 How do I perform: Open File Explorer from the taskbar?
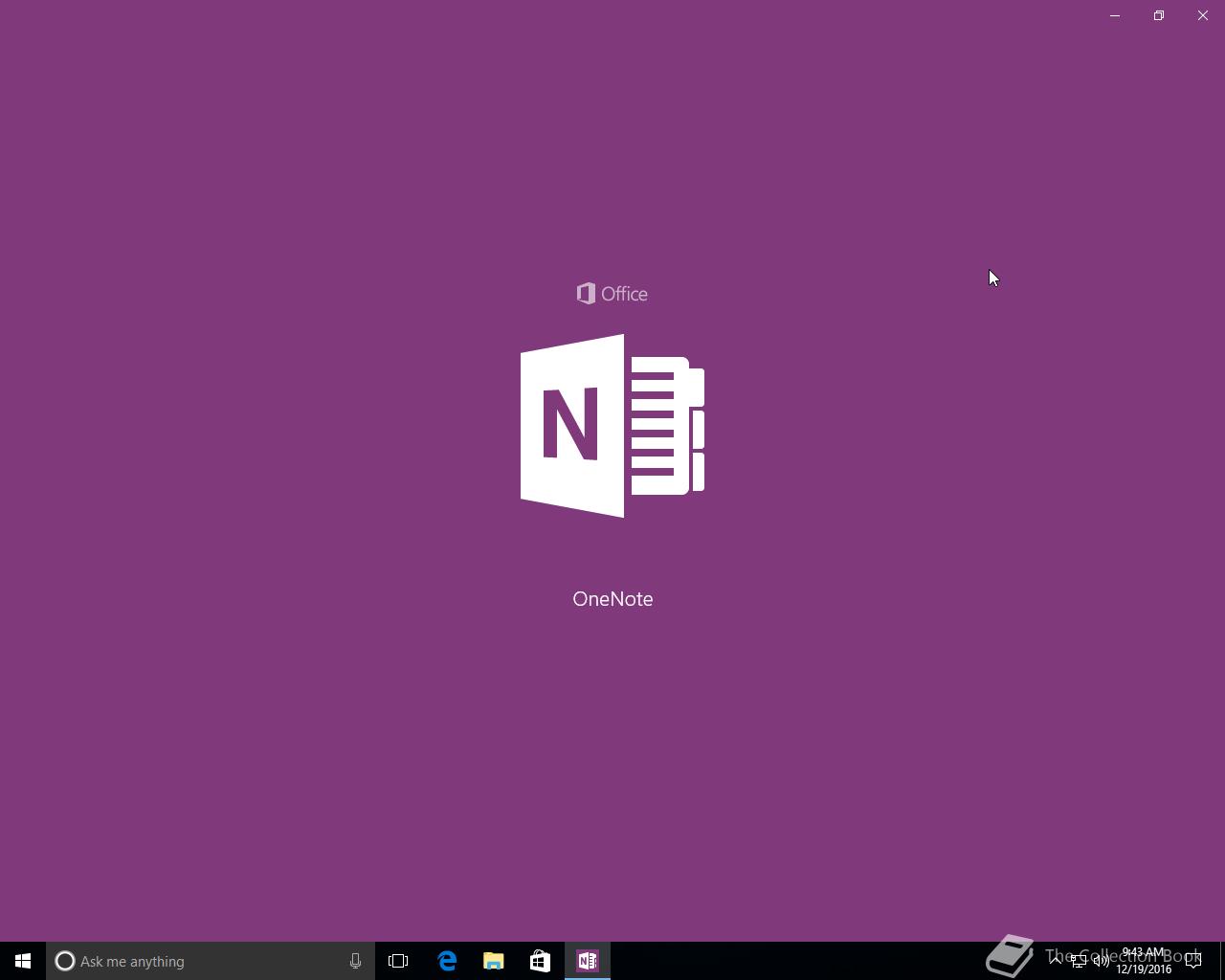click(494, 961)
